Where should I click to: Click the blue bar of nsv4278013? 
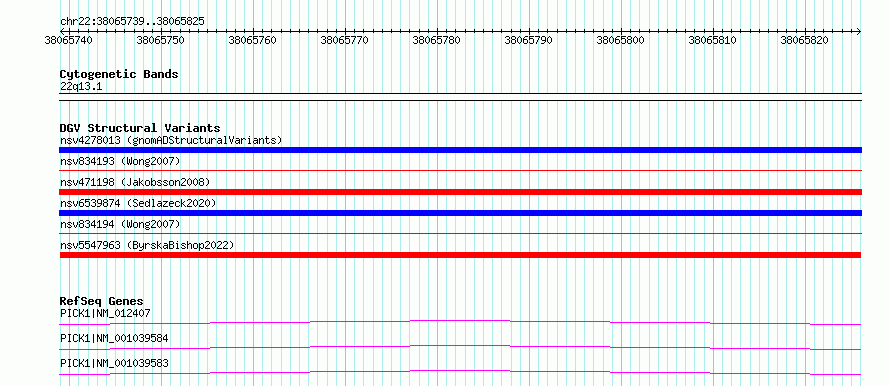point(460,150)
